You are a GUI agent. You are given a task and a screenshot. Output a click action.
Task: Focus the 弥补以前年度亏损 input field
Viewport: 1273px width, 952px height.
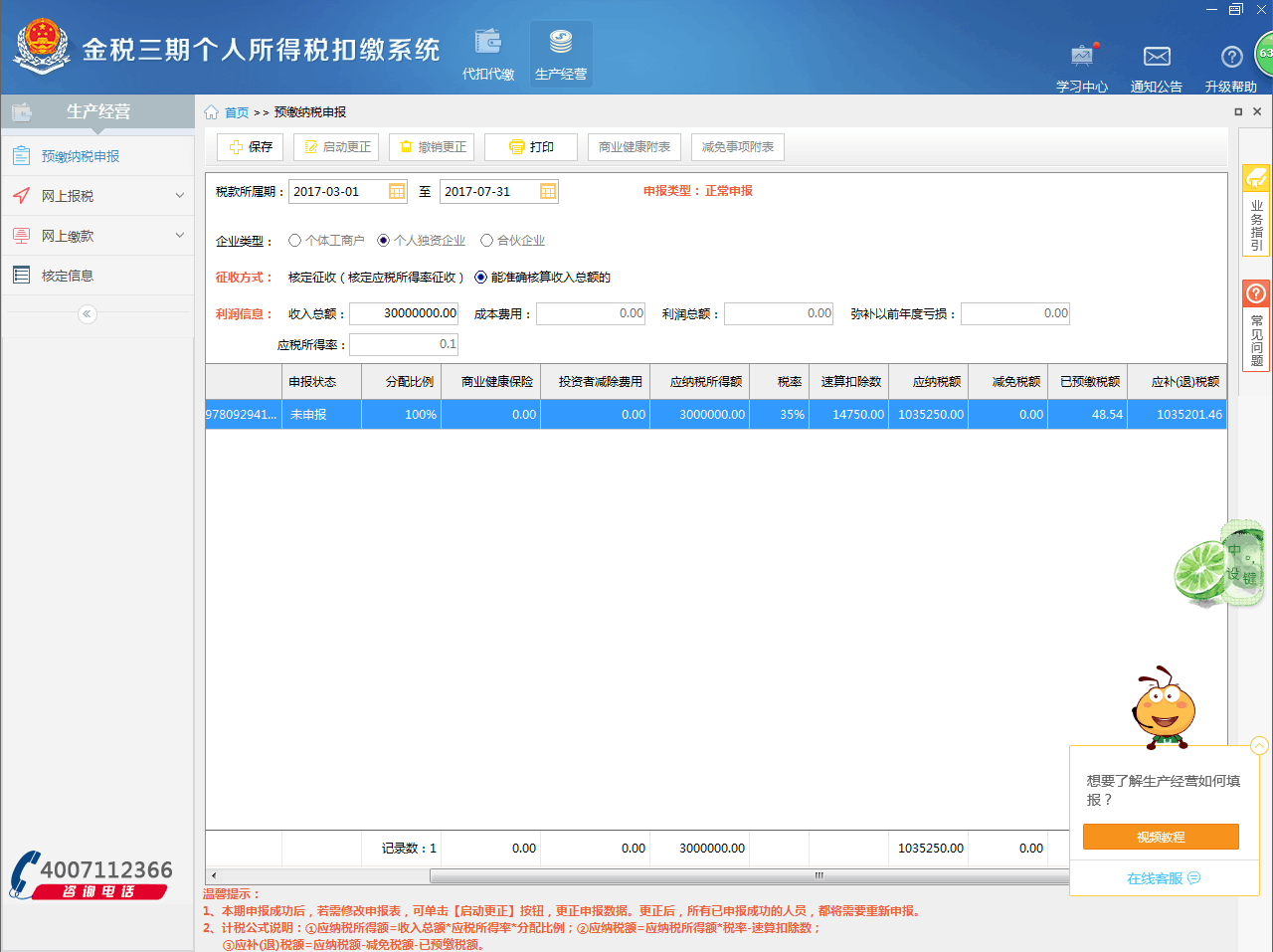1015,313
